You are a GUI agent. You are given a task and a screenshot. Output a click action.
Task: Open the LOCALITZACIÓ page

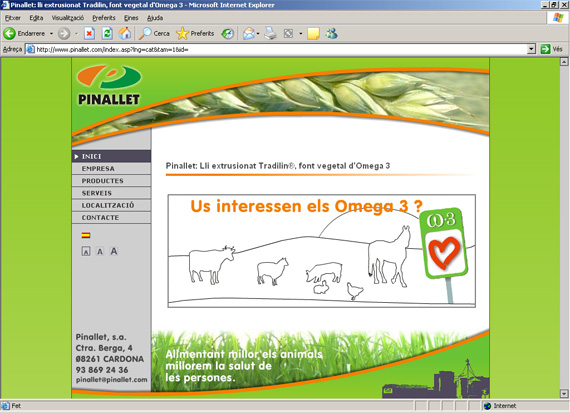click(x=111, y=205)
